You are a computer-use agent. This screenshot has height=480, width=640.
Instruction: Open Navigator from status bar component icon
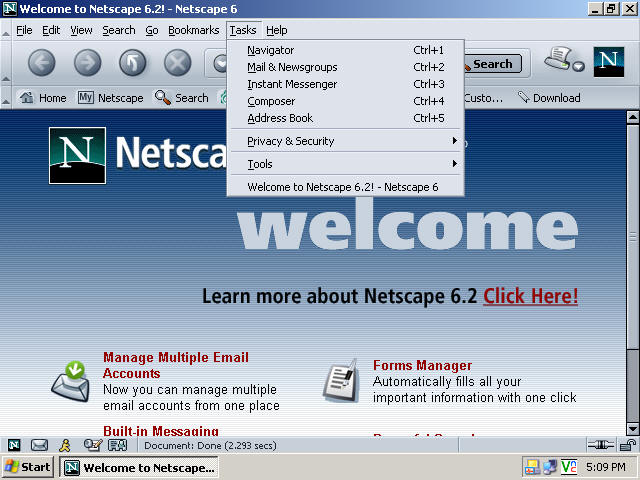14,445
